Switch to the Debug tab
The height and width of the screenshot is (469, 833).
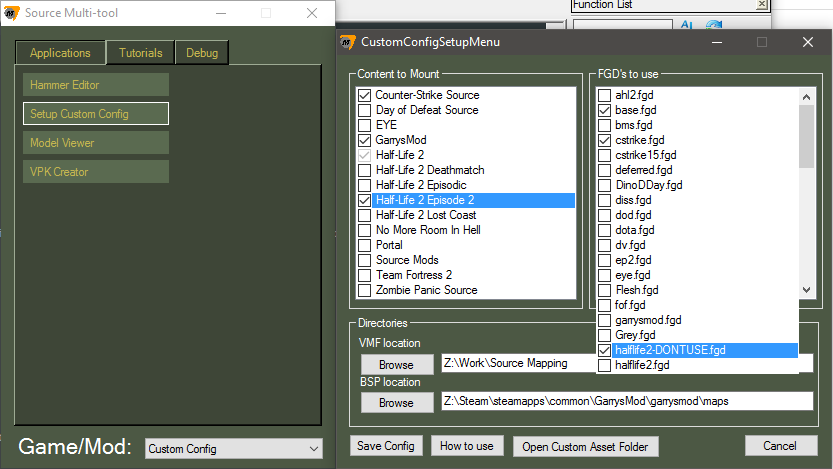[x=202, y=53]
